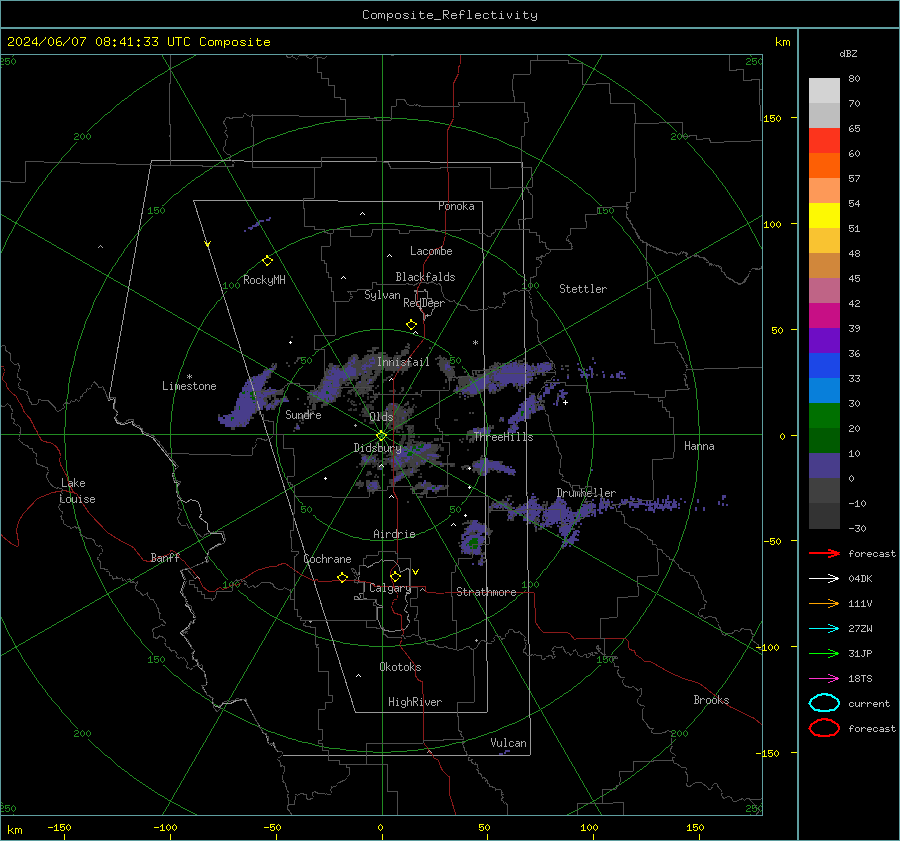900x841 pixels.
Task: Click the Lacombe city label
Action: tap(431, 251)
